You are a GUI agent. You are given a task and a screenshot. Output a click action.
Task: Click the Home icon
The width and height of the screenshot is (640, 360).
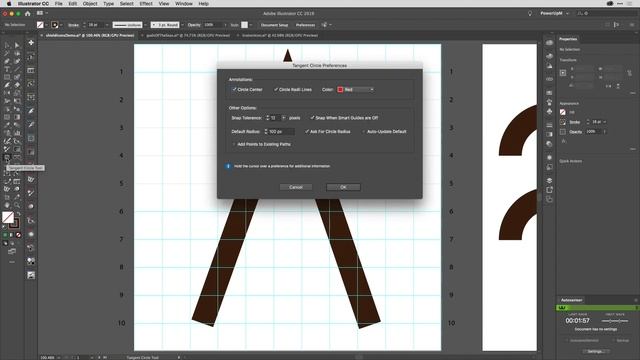[28, 13]
